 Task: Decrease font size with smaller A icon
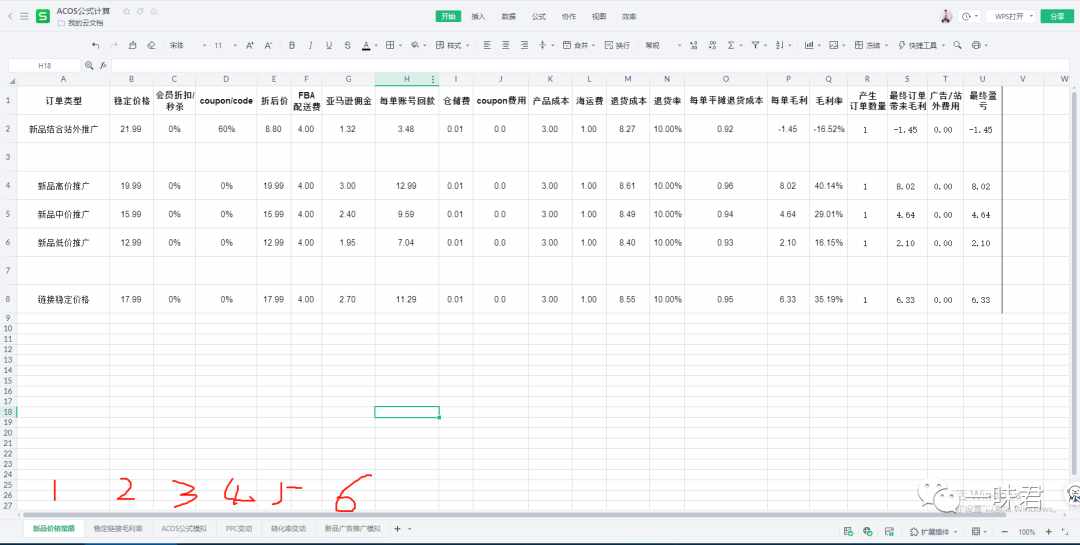point(268,45)
